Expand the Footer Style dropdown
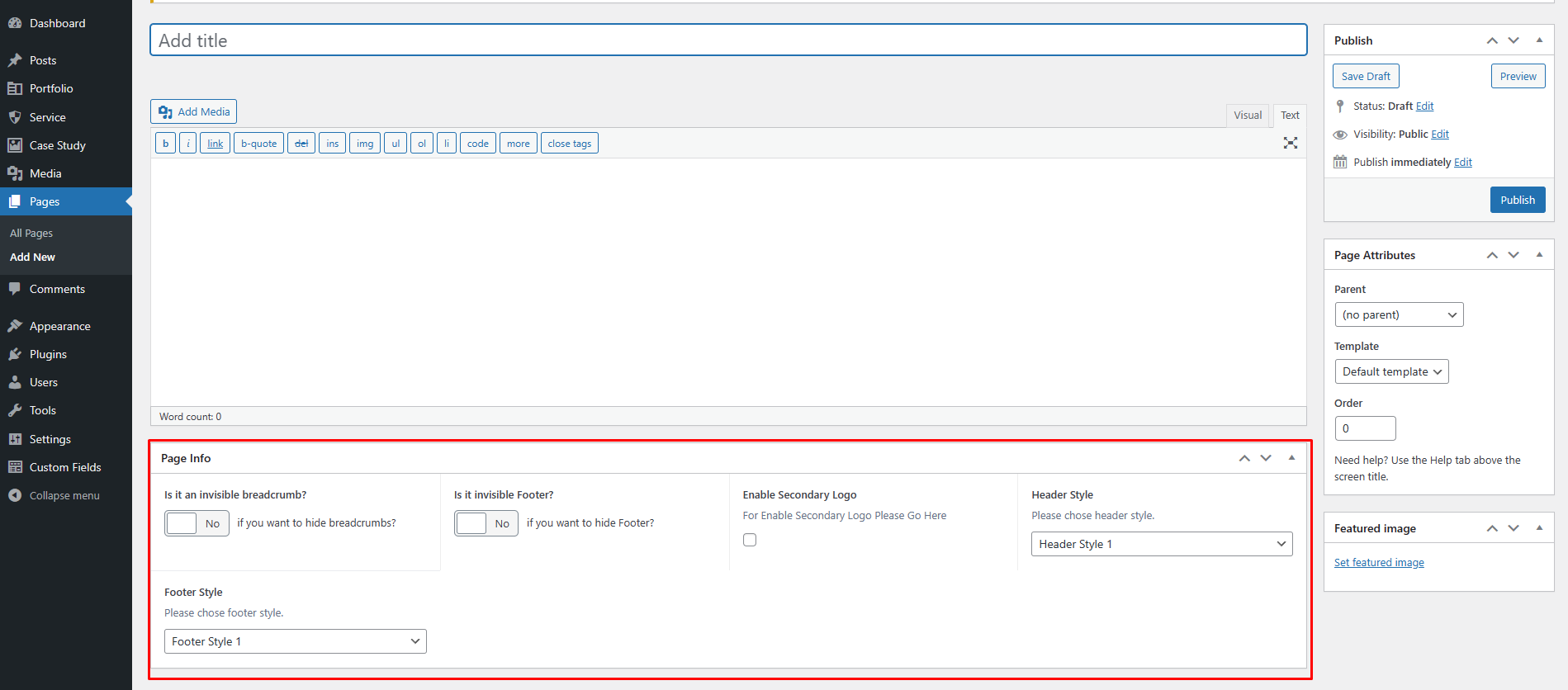1568x690 pixels. [295, 641]
